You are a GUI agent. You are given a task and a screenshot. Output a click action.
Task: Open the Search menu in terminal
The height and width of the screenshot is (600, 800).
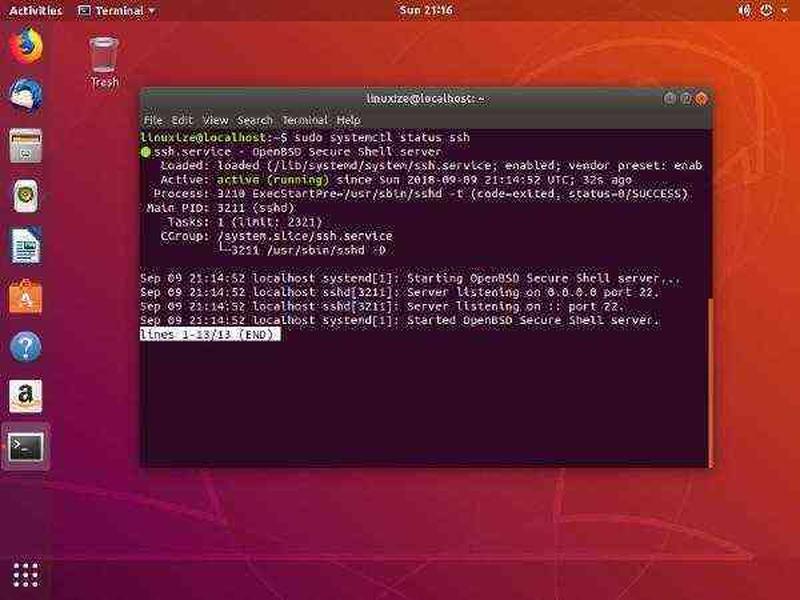pos(255,120)
